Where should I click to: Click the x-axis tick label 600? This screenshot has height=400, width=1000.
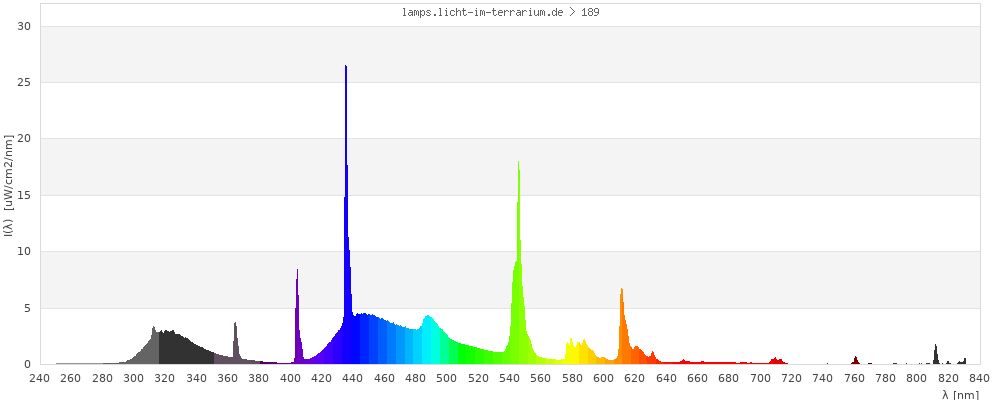click(603, 378)
